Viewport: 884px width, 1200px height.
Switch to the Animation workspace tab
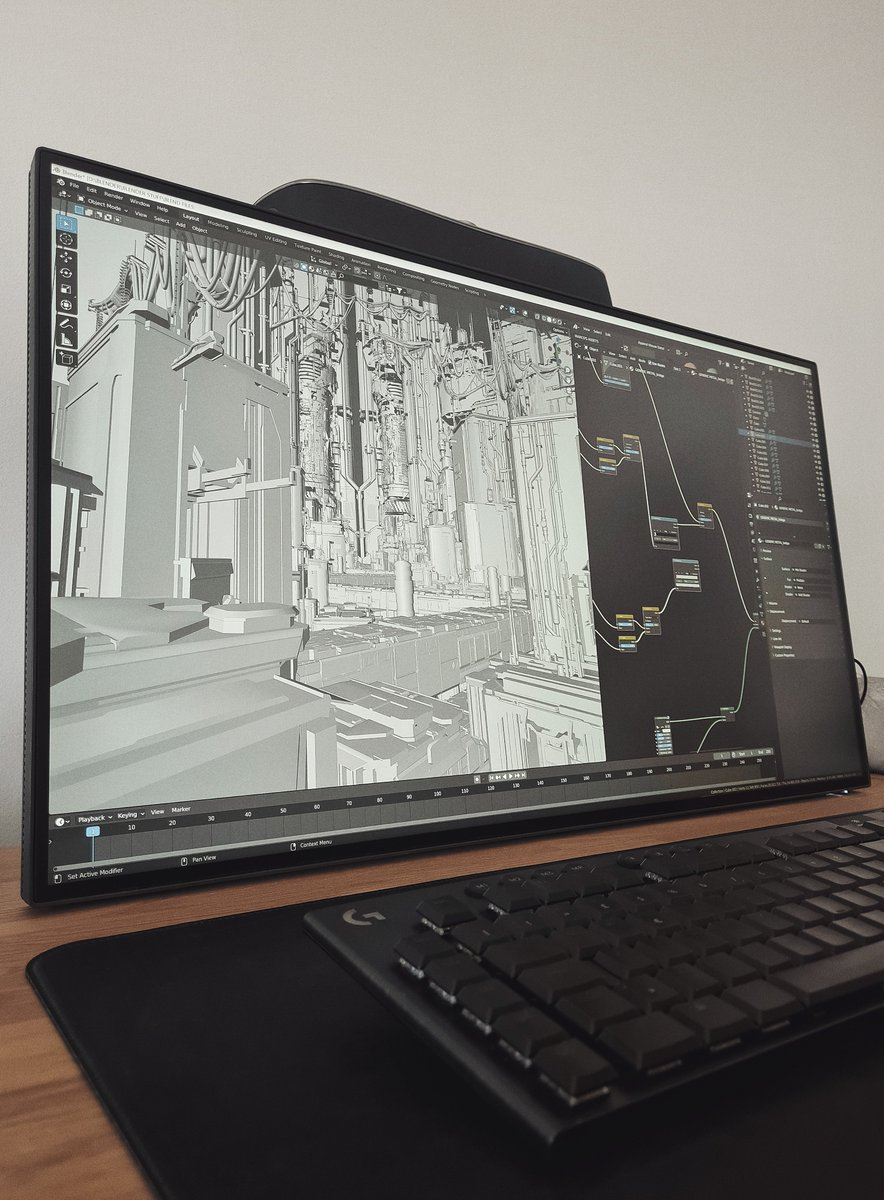point(361,263)
